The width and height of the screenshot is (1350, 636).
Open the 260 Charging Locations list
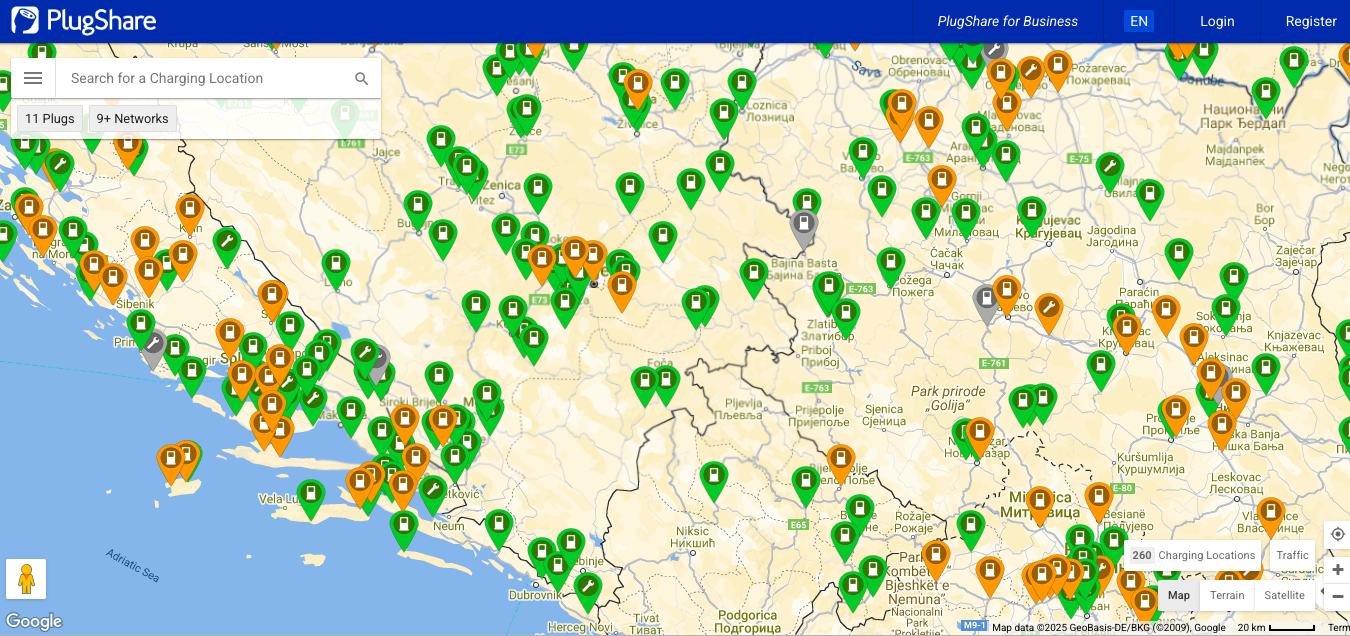1193,555
